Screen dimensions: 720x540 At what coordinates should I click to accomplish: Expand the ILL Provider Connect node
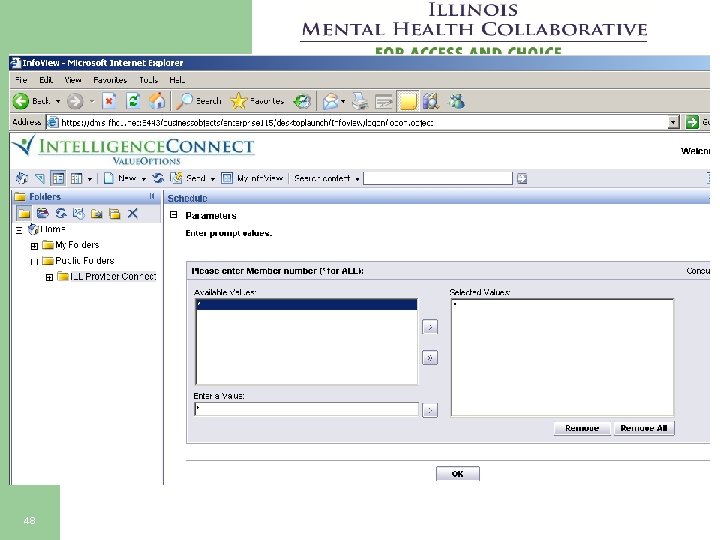[x=49, y=277]
